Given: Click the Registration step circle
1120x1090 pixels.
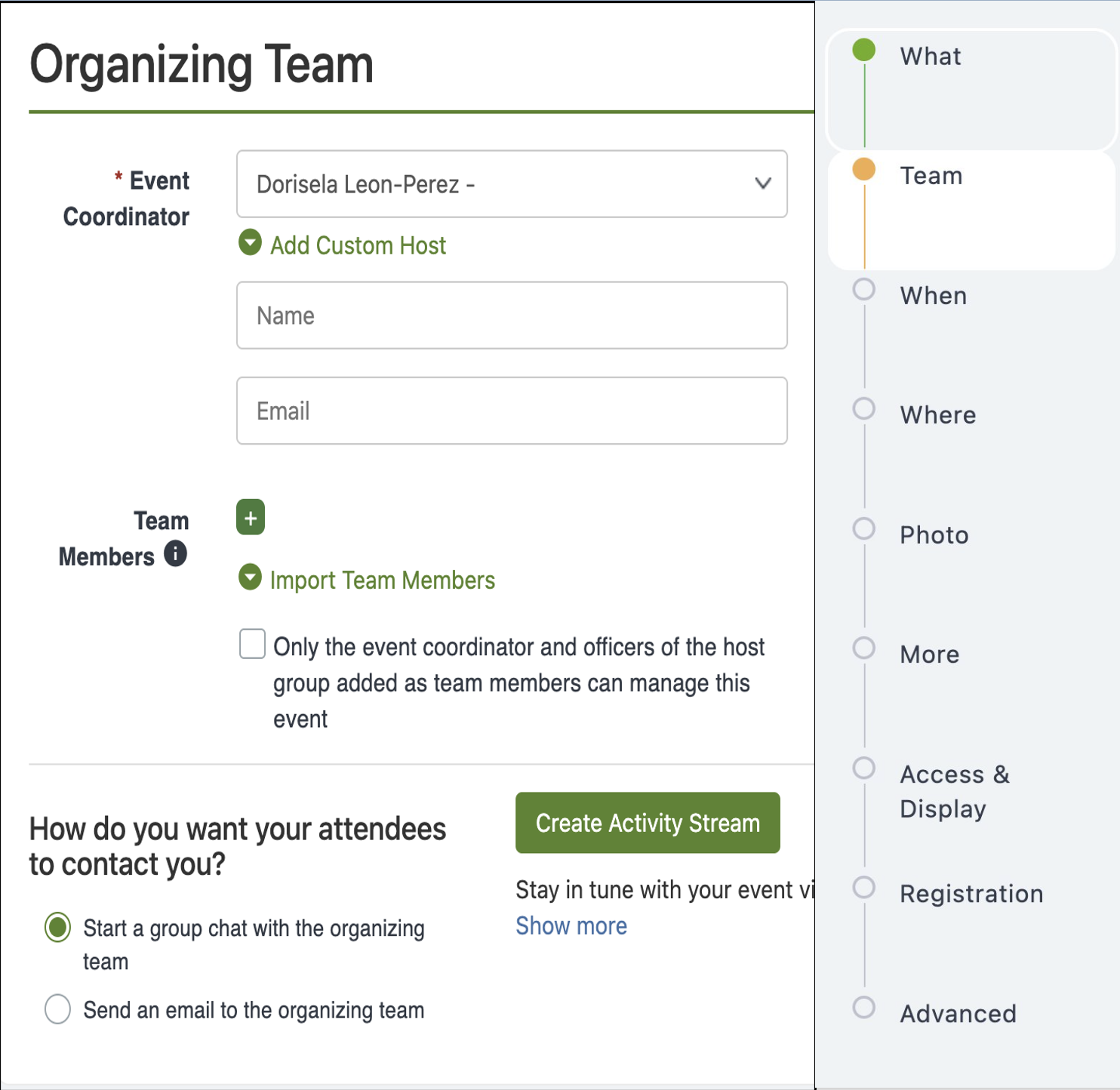Looking at the screenshot, I should tap(863, 888).
